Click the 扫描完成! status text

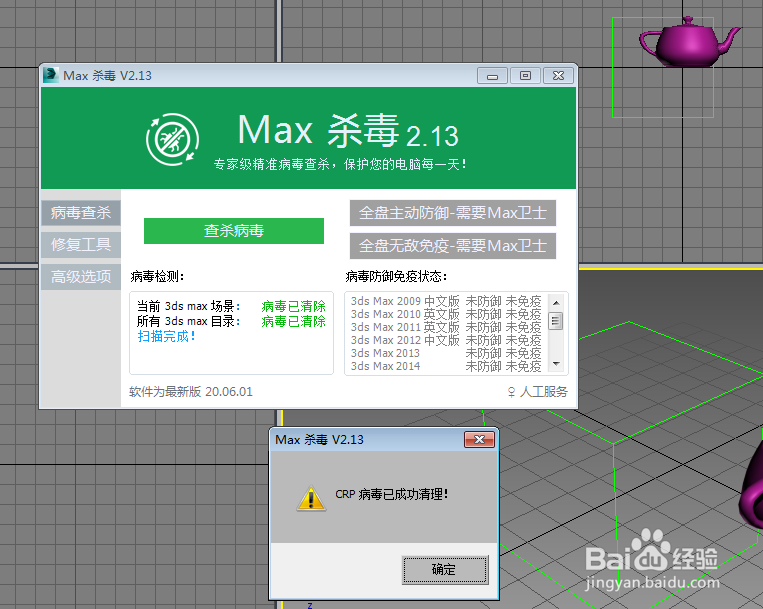pyautogui.click(x=166, y=336)
